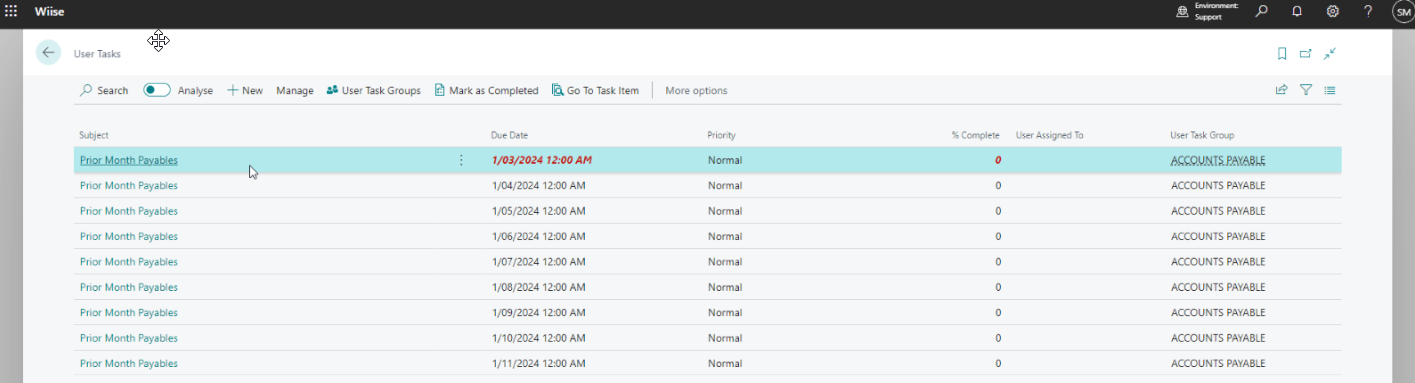Toggle the filter pane funnel icon
The image size is (1415, 383).
click(x=1306, y=90)
